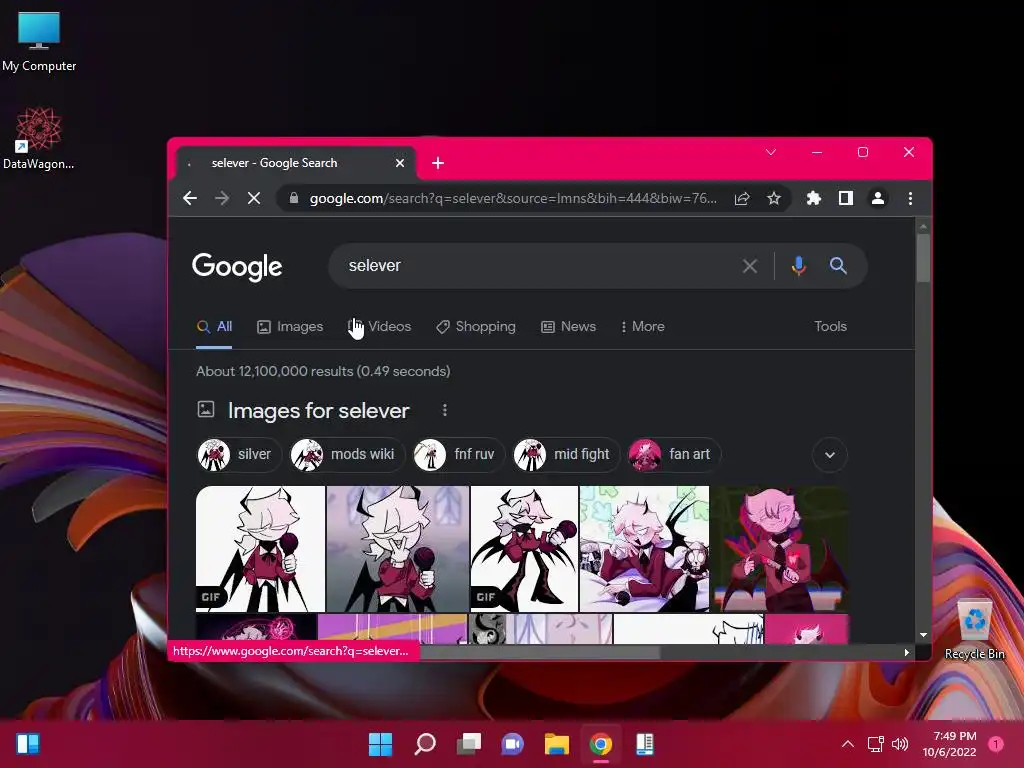Clear the search box with X
Viewport: 1024px width, 768px height.
(x=750, y=266)
